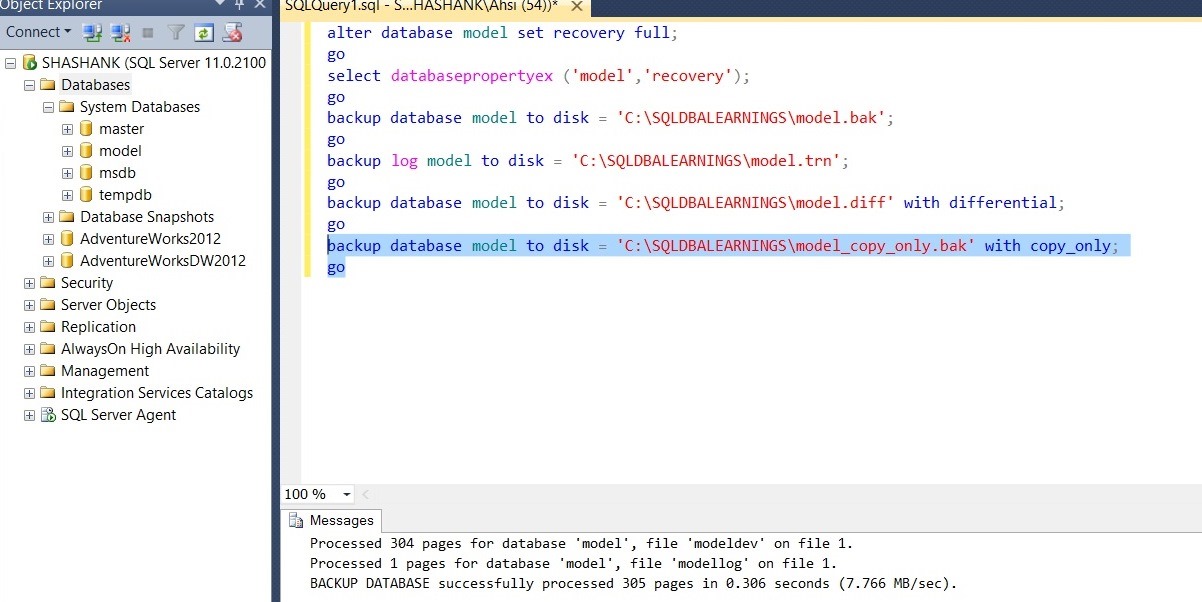
Task: Click the SHASHANK server icon
Action: pyautogui.click(x=29, y=63)
